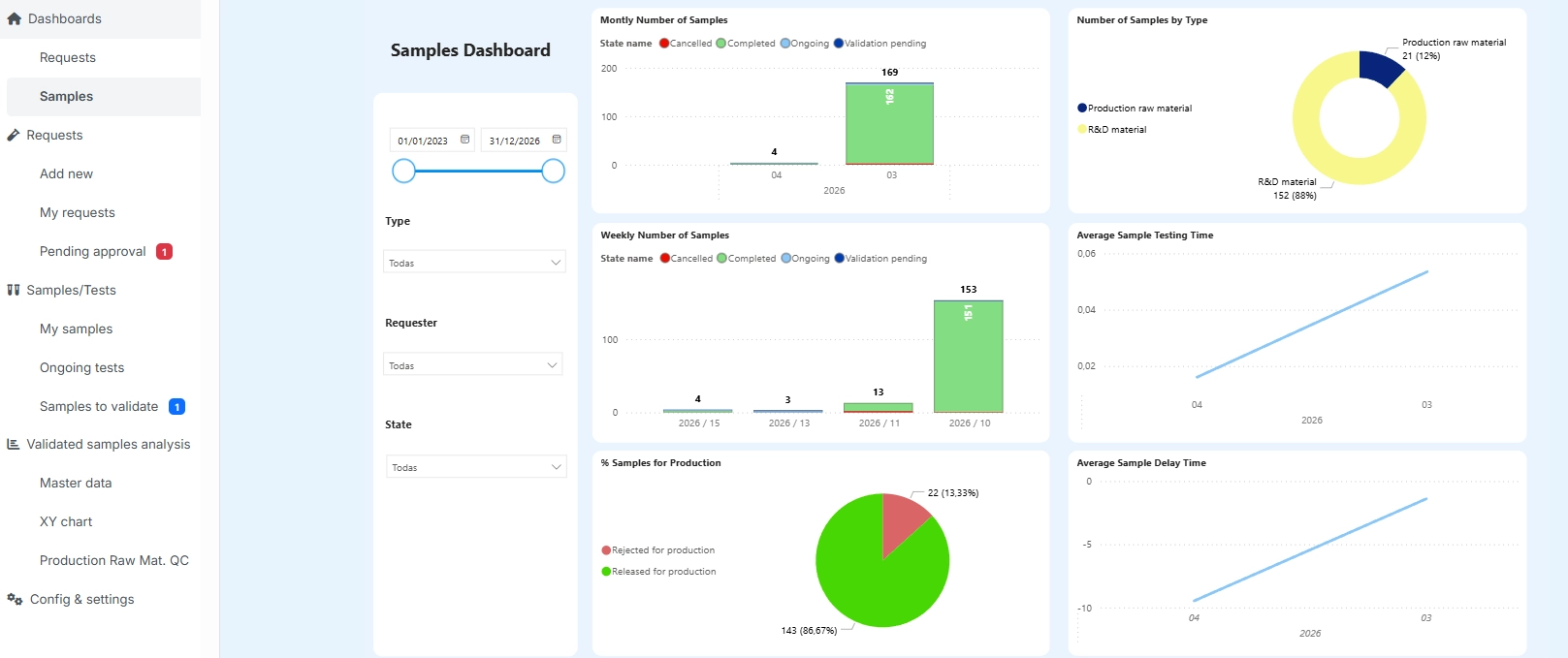The width and height of the screenshot is (1568, 658).
Task: Open the Requester filter dropdown
Action: tap(473, 365)
